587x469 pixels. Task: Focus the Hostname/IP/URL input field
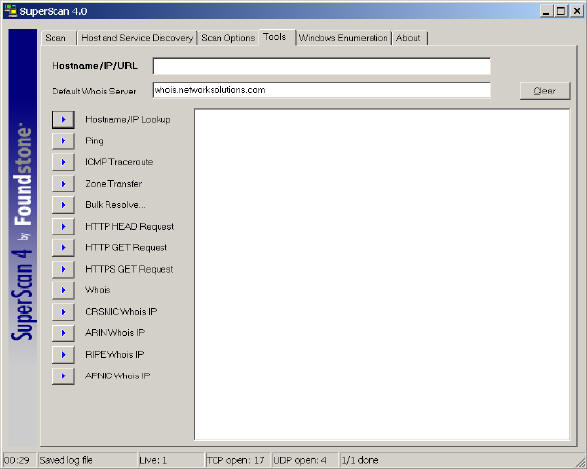(x=322, y=66)
